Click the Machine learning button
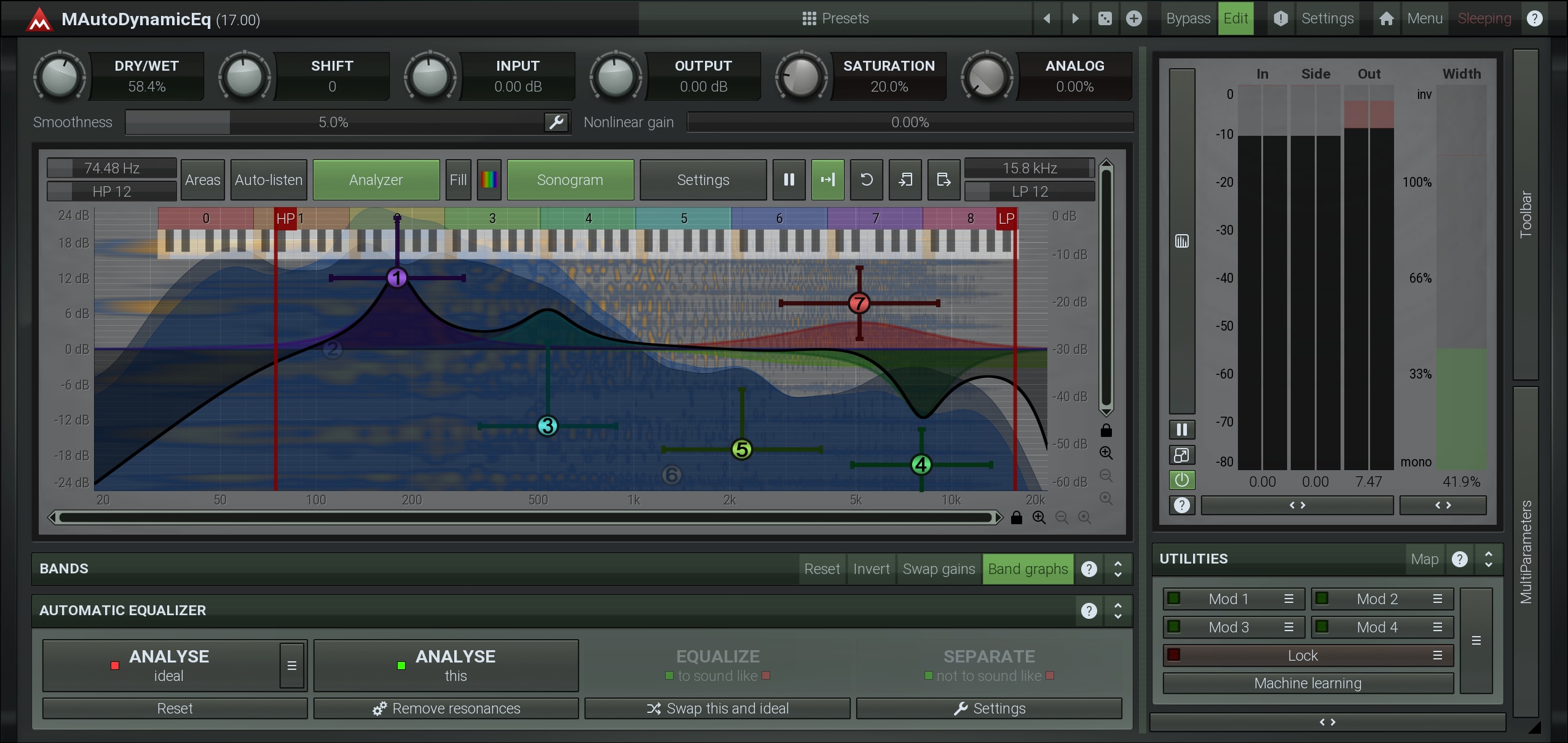Viewport: 1568px width, 743px height. [1307, 683]
